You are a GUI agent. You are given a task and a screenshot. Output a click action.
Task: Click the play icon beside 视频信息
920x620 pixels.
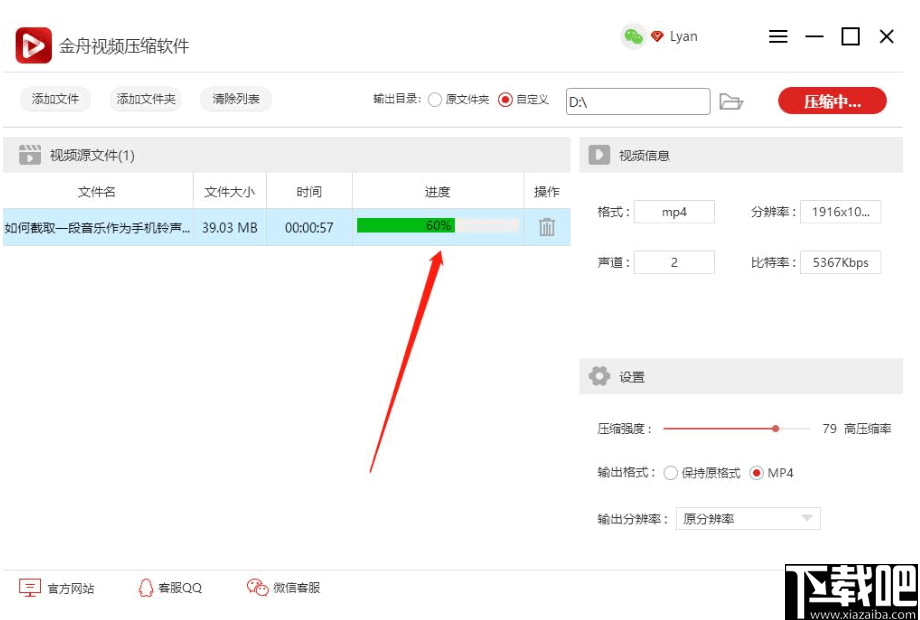click(x=598, y=154)
